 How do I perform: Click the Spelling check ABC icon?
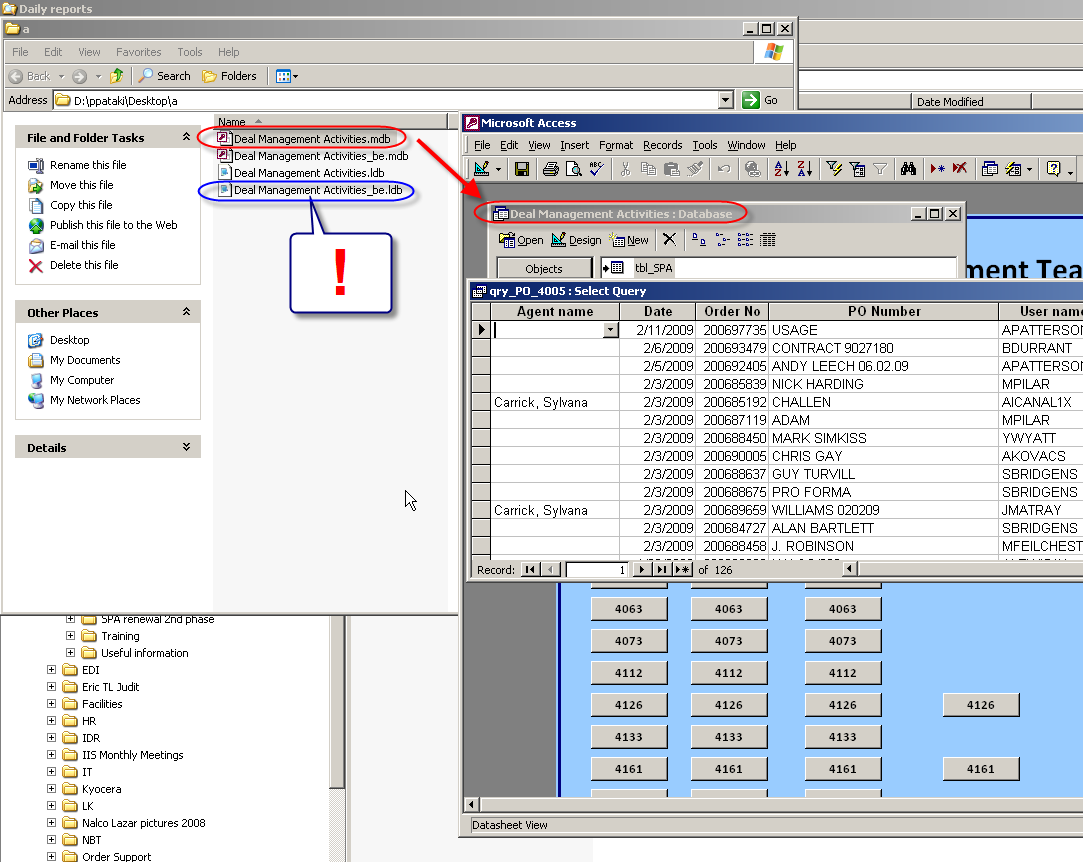pos(597,169)
